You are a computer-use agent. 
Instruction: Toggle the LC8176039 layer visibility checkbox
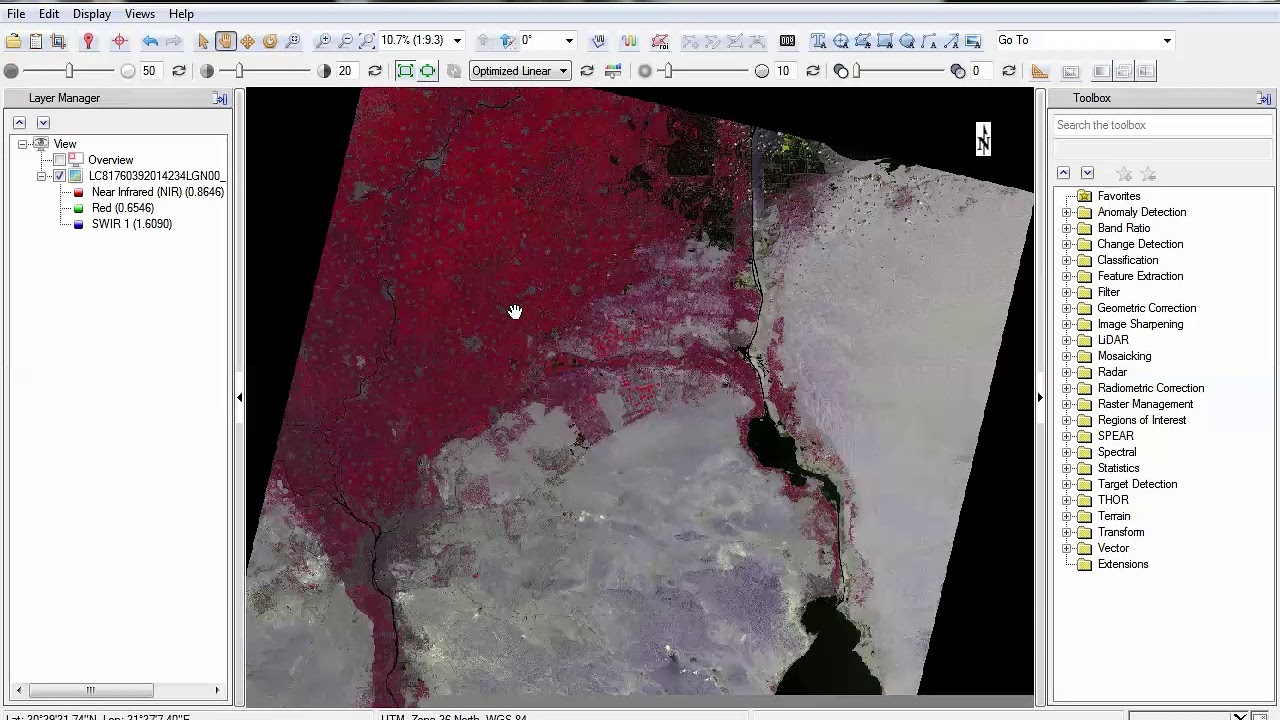[x=60, y=176]
